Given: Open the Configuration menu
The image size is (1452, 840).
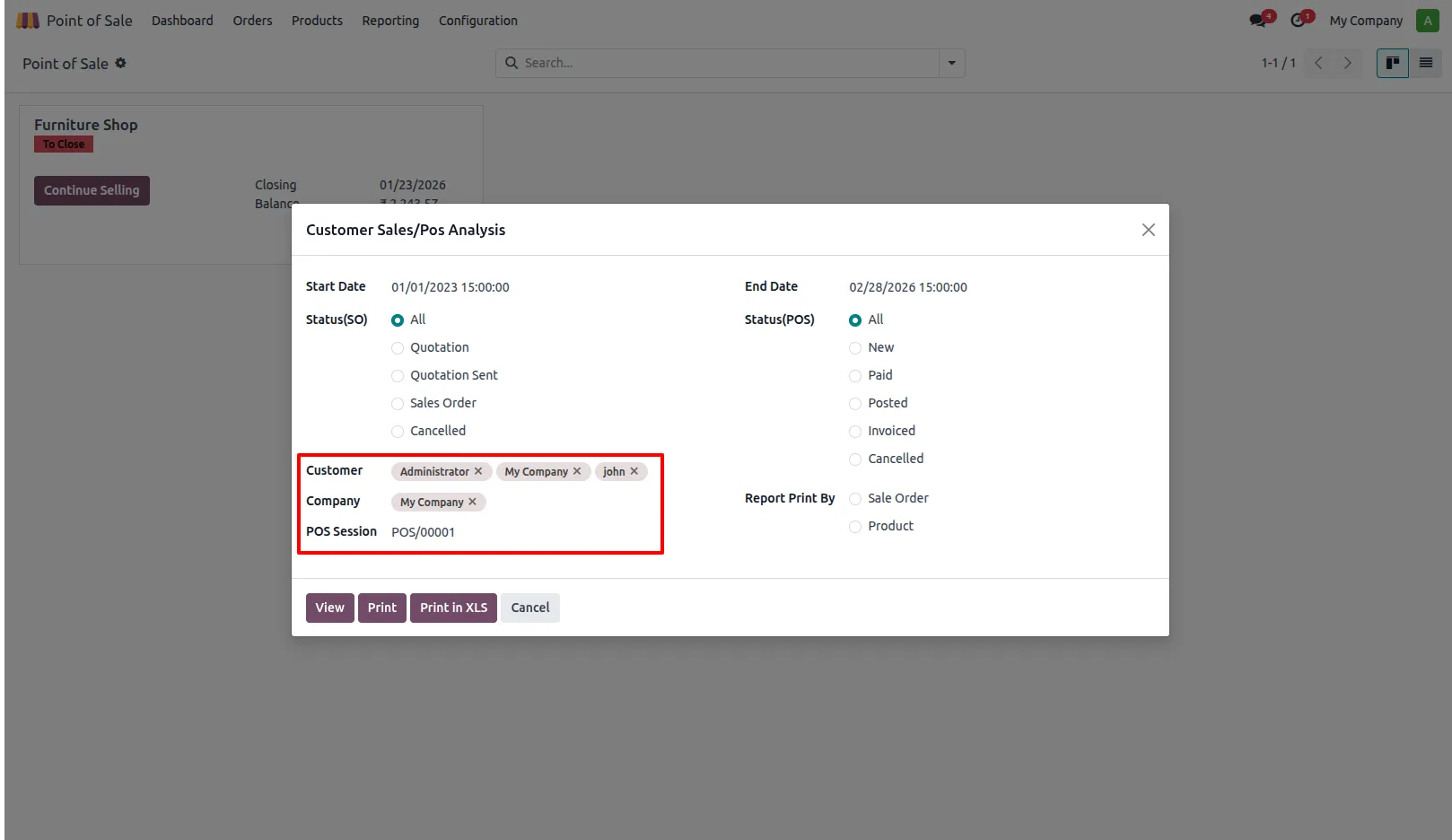Looking at the screenshot, I should [478, 20].
